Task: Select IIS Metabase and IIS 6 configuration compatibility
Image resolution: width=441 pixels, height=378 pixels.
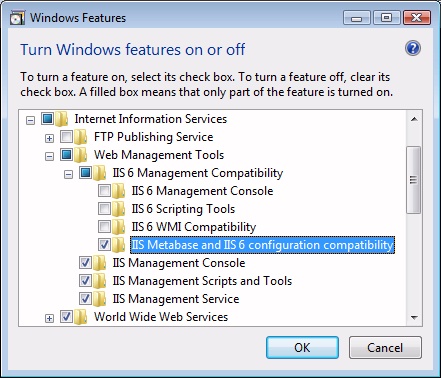Action: click(262, 245)
